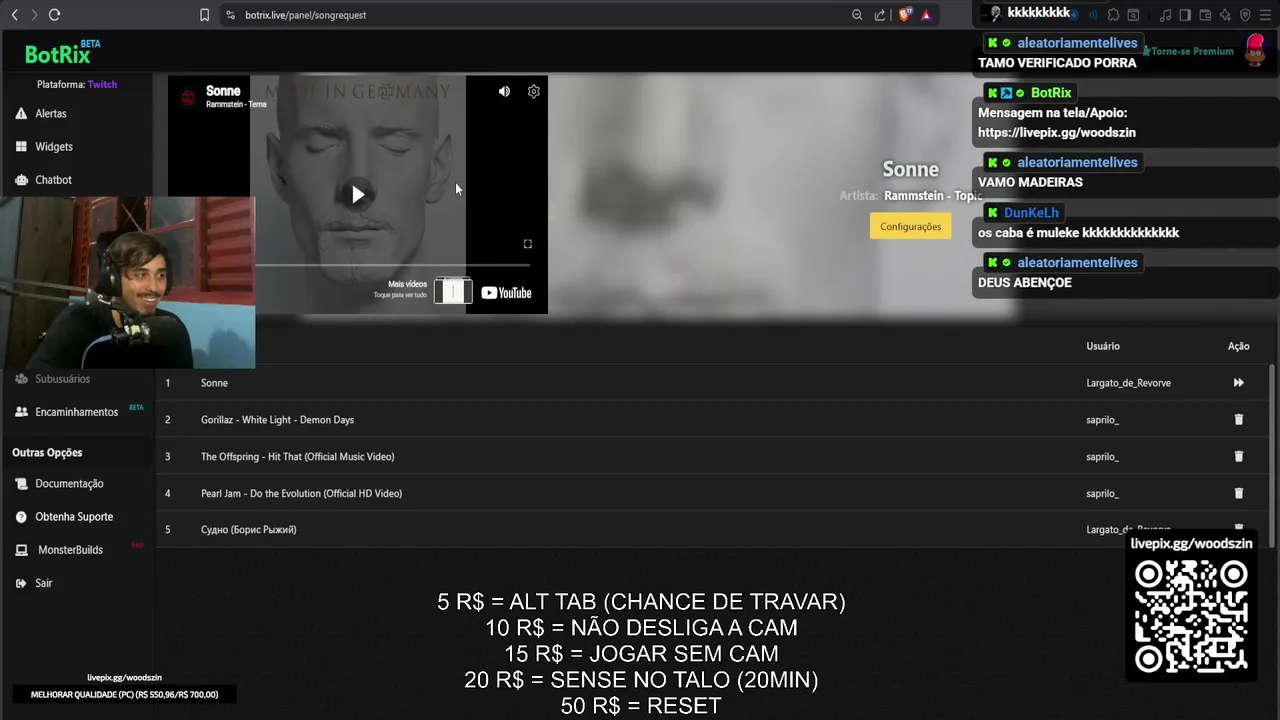Click the Usuário column header
Image resolution: width=1280 pixels, height=720 pixels.
click(x=1103, y=346)
